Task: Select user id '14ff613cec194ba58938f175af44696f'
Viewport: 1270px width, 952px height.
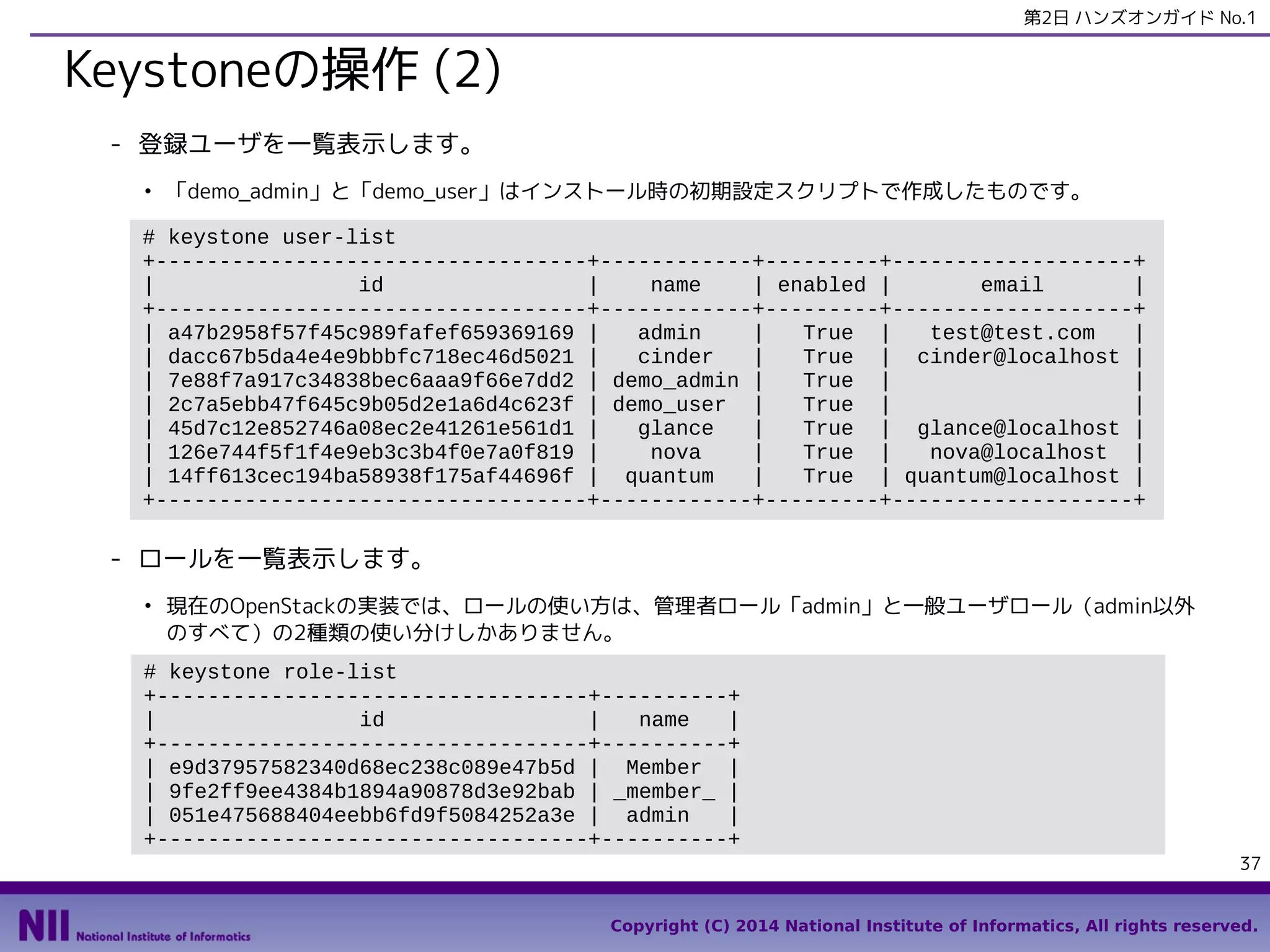Action: [x=371, y=476]
